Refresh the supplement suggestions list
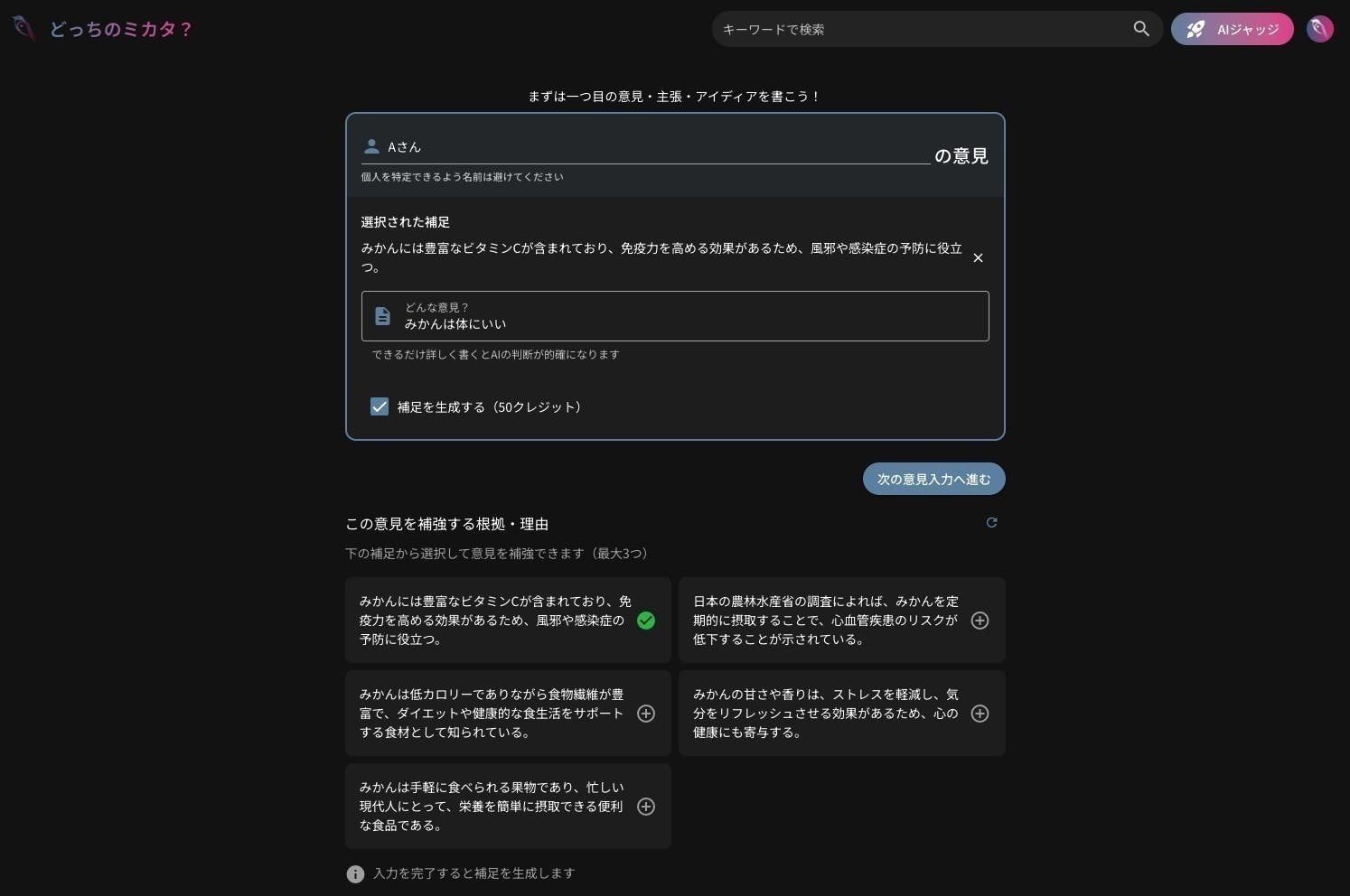Screen dimensions: 1350x896 [x=991, y=523]
